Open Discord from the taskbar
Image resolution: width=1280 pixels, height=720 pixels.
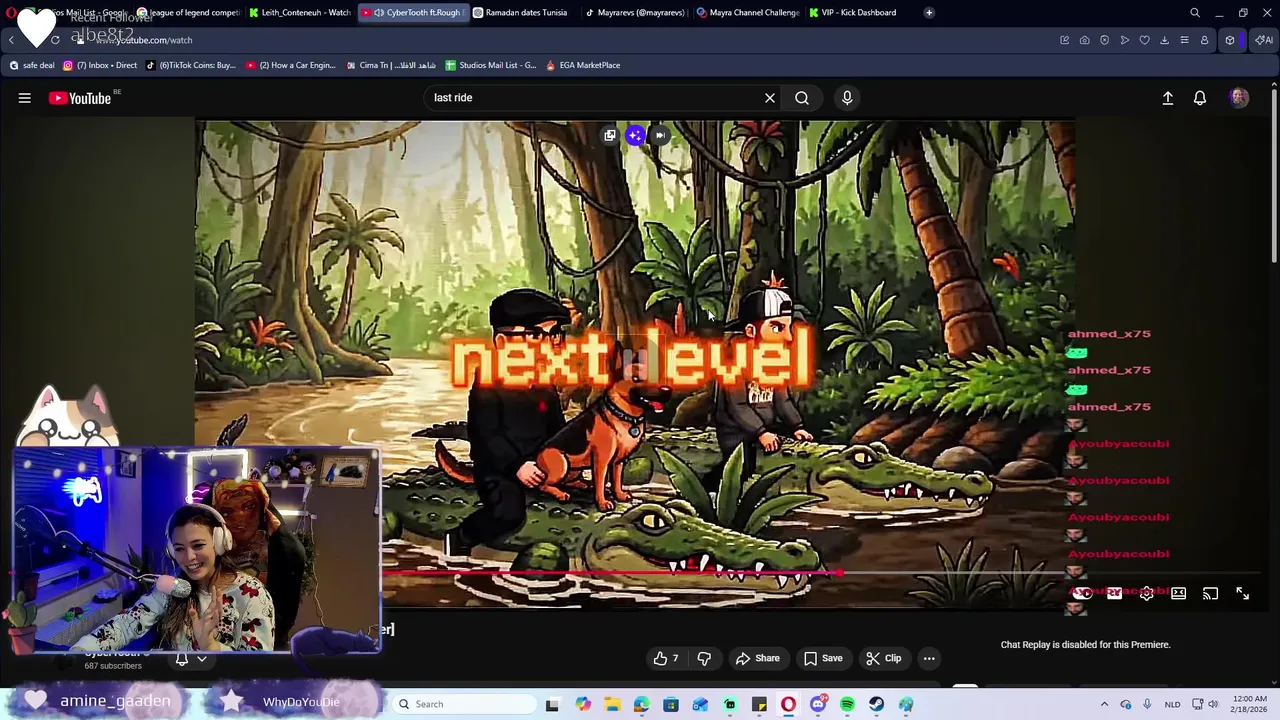tap(818, 704)
